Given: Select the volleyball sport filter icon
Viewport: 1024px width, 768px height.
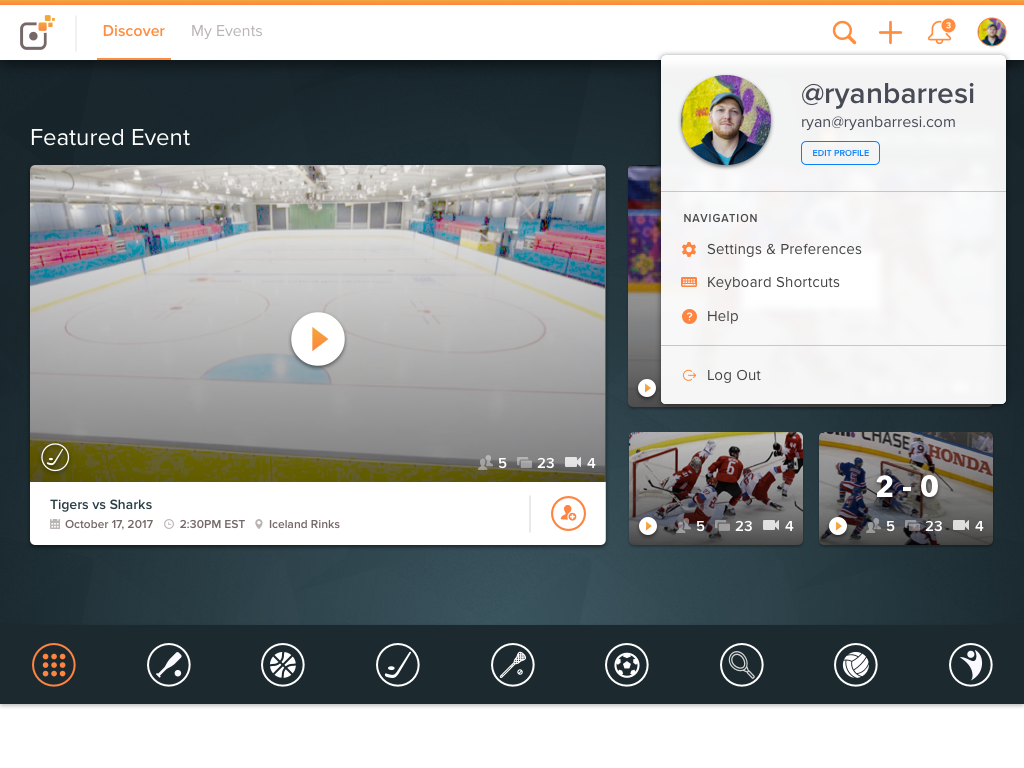Looking at the screenshot, I should tap(856, 664).
